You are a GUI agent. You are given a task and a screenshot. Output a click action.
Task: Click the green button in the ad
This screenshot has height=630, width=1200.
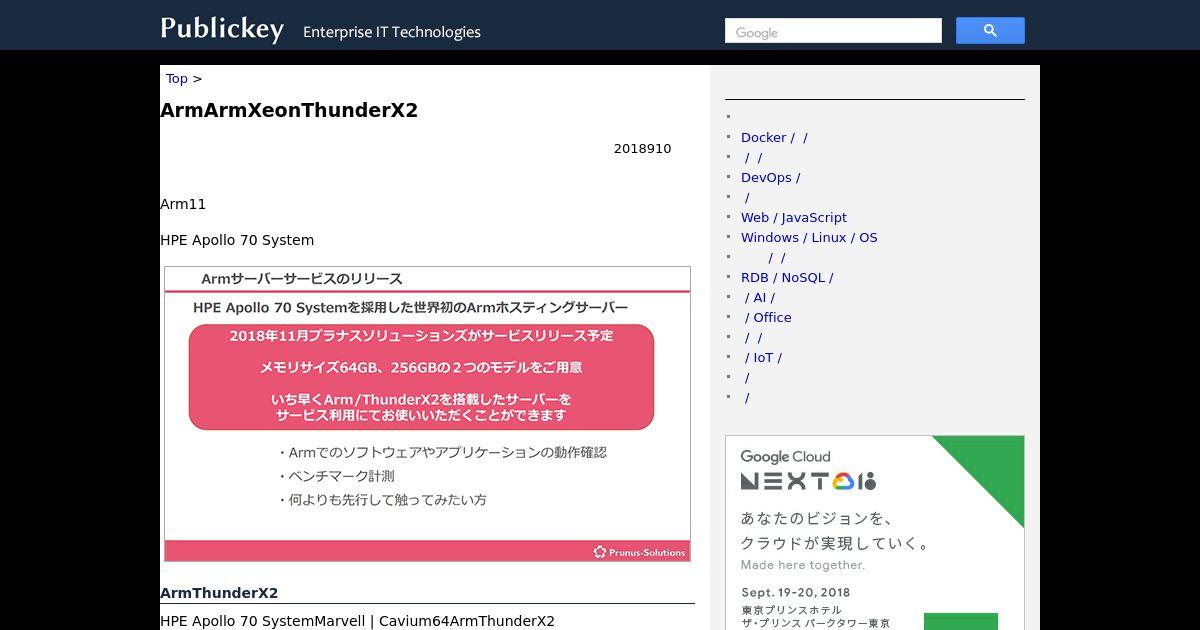tap(961, 621)
